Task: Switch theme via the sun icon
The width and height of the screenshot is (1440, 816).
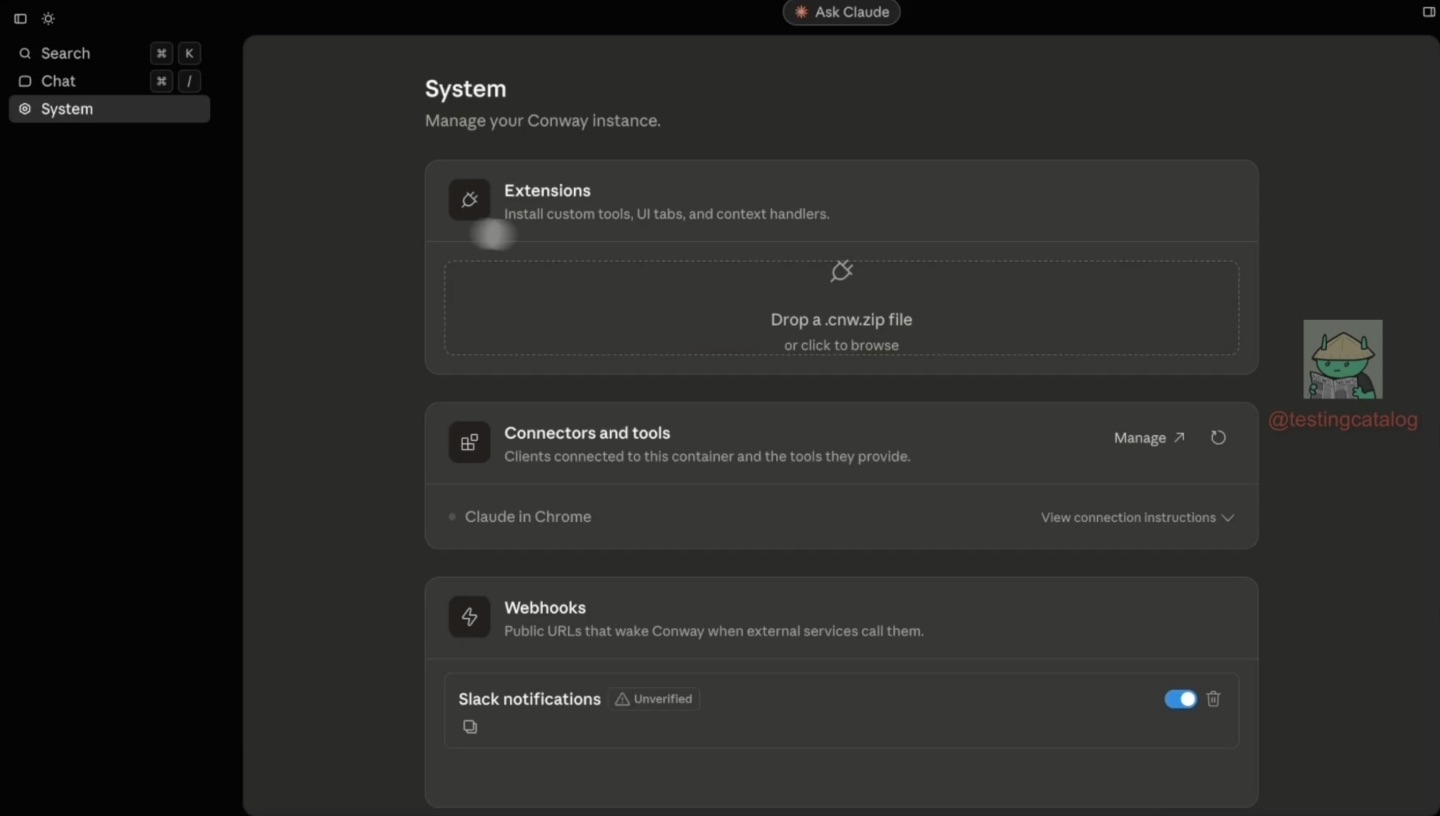Action: 47,18
